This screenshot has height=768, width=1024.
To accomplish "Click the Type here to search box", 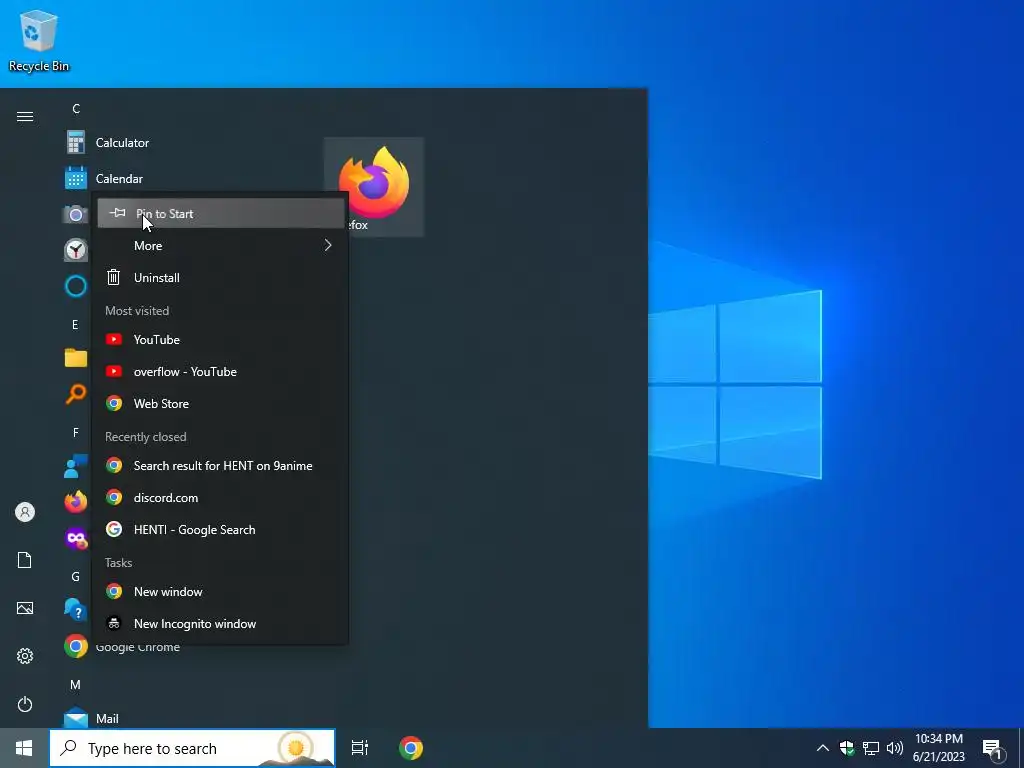I will click(x=192, y=748).
